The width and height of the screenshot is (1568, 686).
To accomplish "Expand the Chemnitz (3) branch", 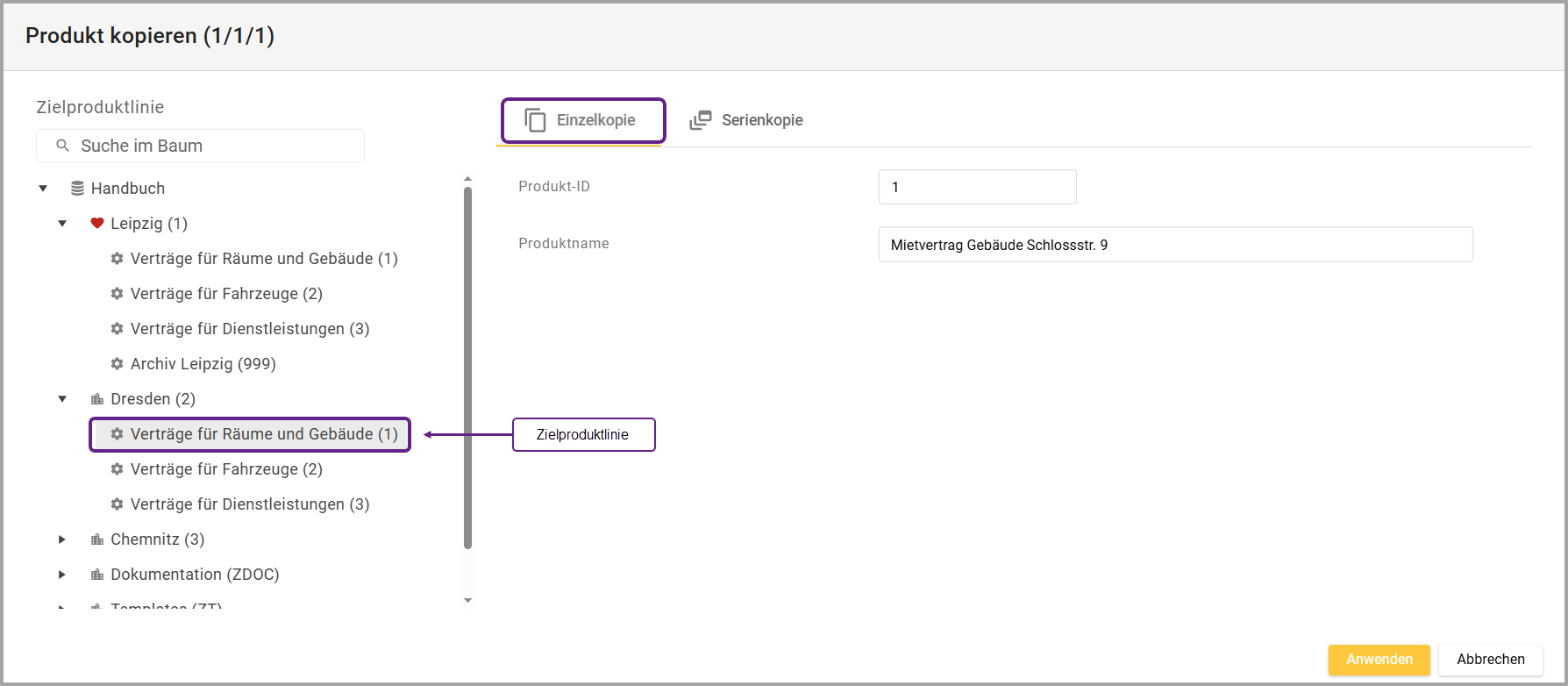I will [x=62, y=540].
